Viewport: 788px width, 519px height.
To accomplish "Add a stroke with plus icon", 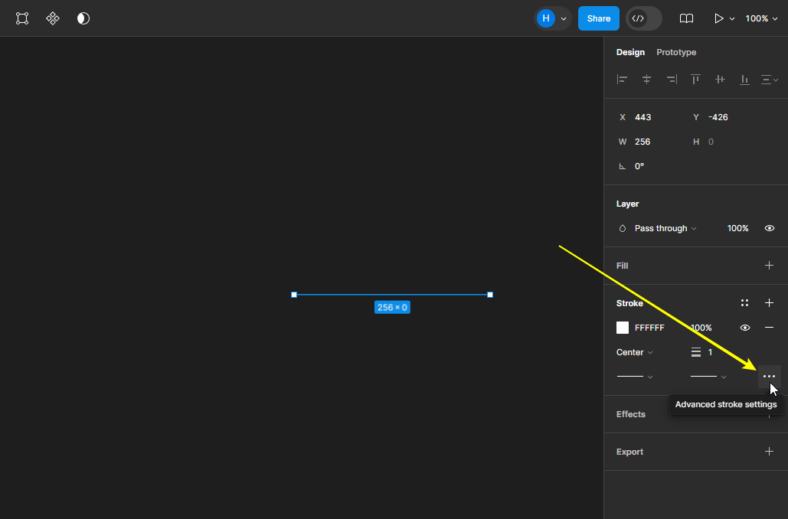I will click(769, 302).
